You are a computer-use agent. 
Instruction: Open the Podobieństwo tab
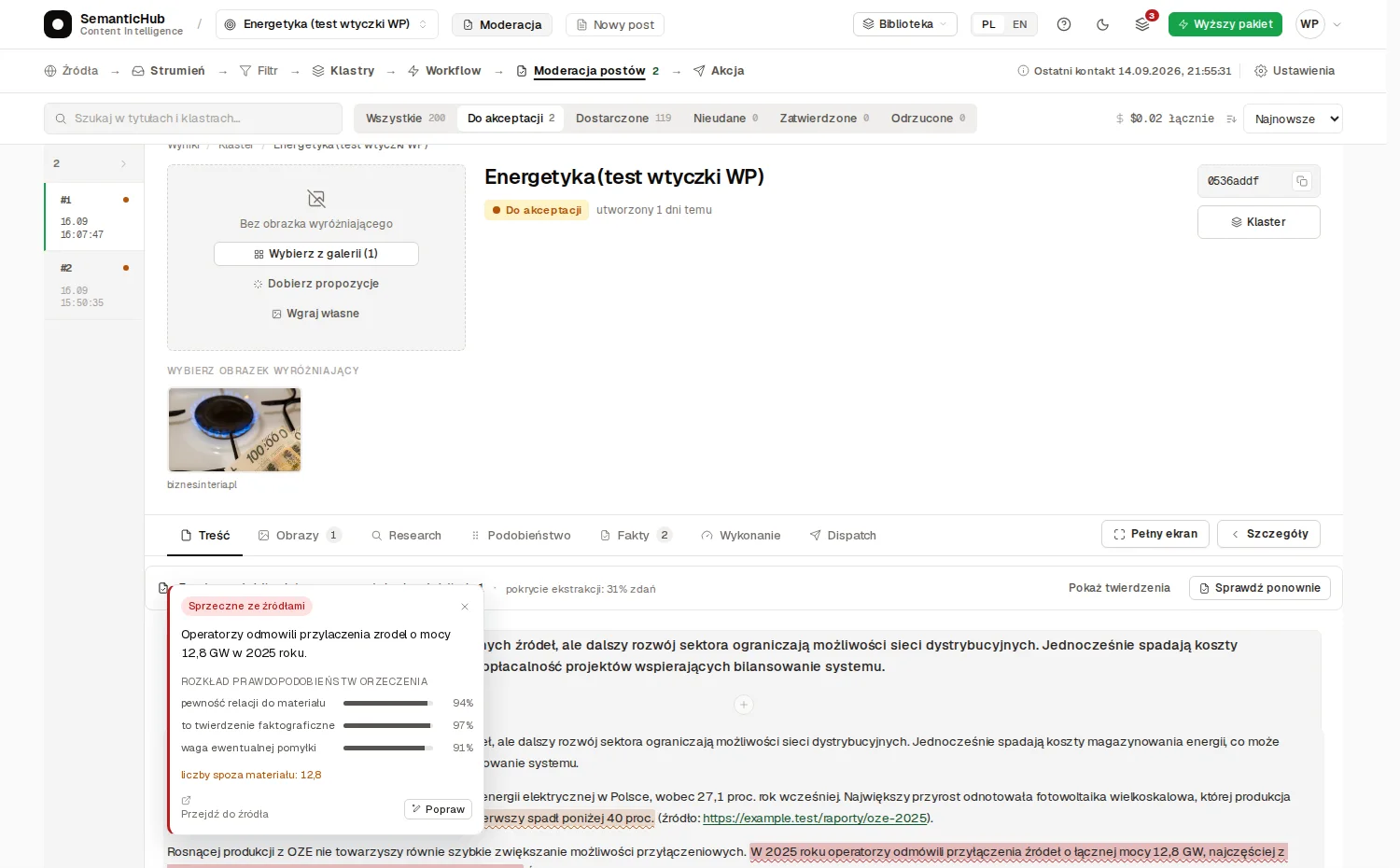521,536
